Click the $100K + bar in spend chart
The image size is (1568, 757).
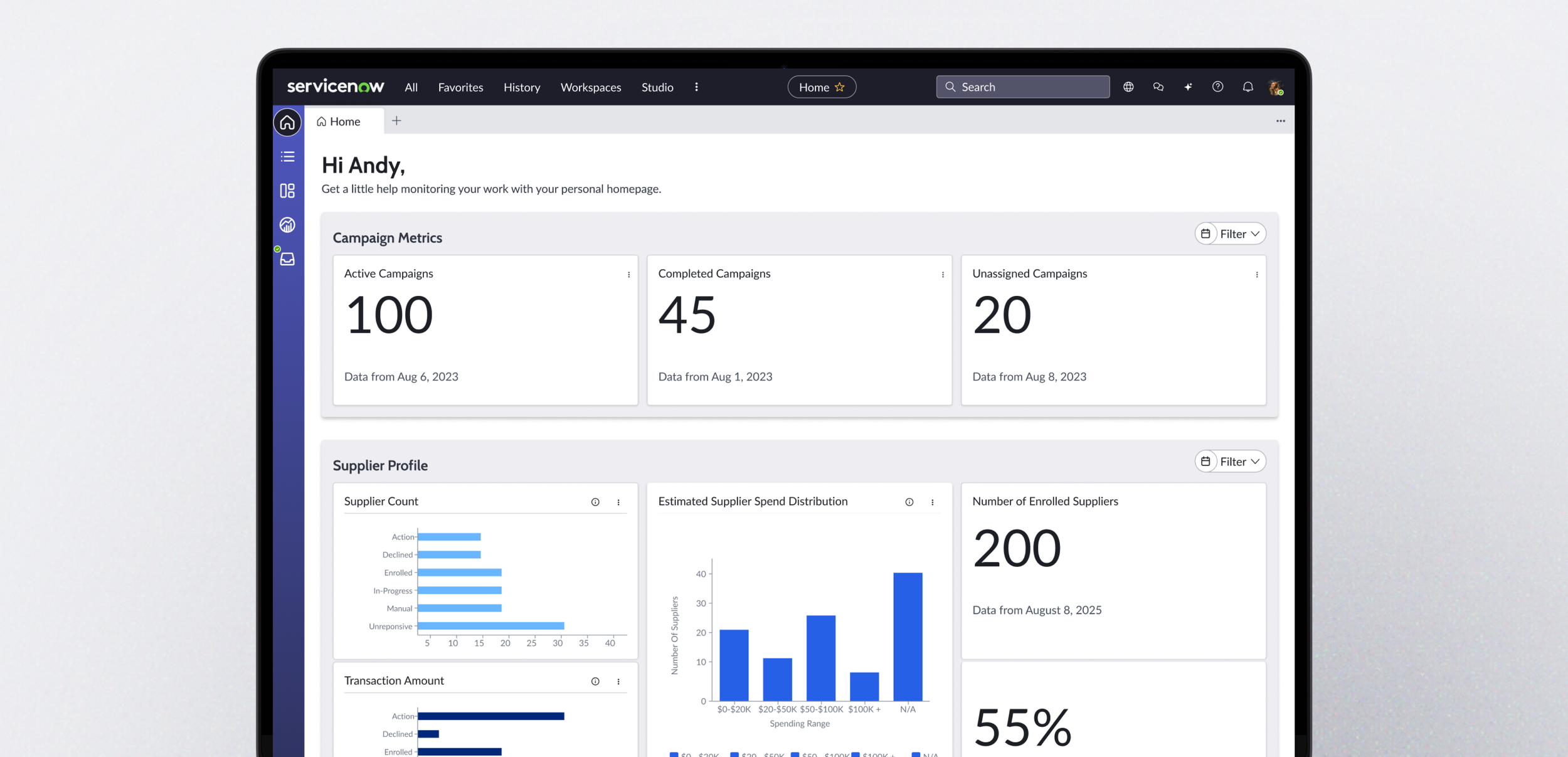point(864,687)
